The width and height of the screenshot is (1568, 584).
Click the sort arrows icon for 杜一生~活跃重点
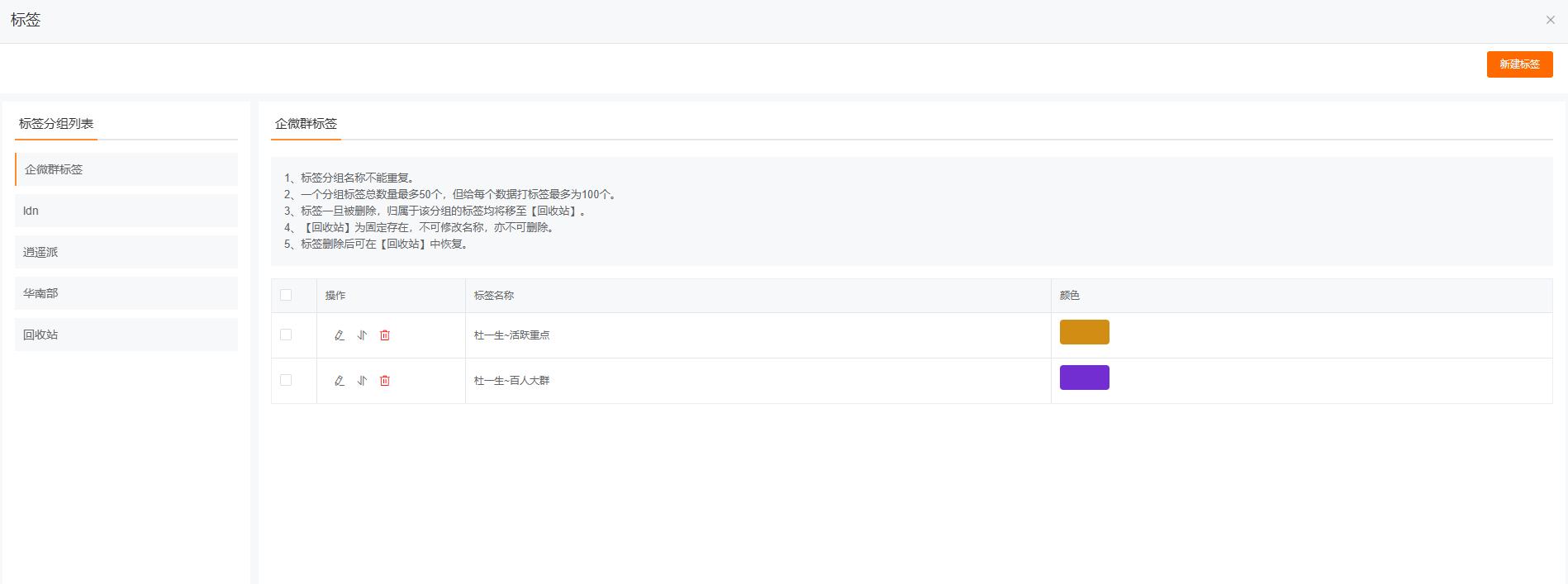click(362, 335)
